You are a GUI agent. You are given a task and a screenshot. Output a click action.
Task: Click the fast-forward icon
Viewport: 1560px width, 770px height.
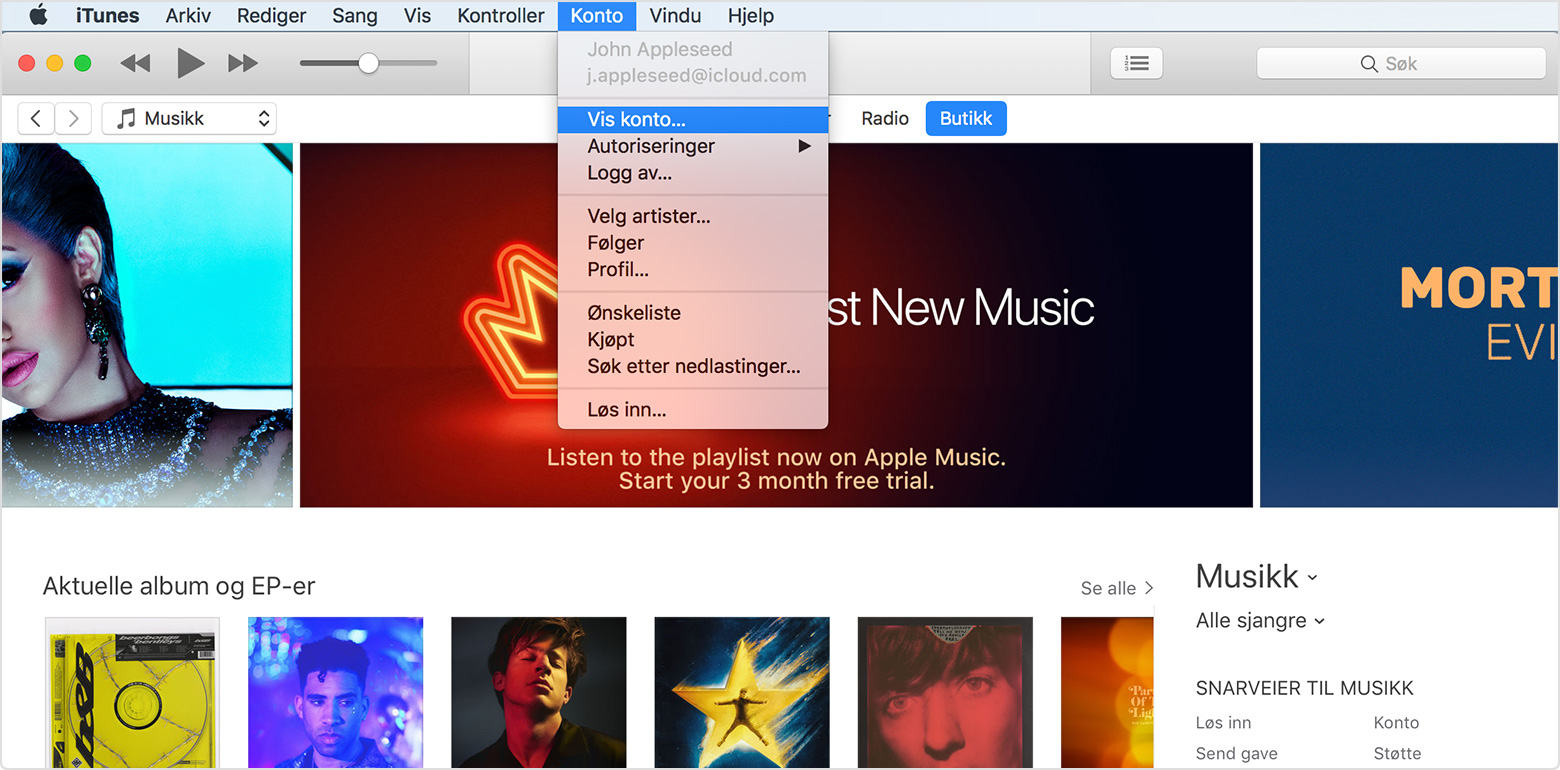point(242,62)
